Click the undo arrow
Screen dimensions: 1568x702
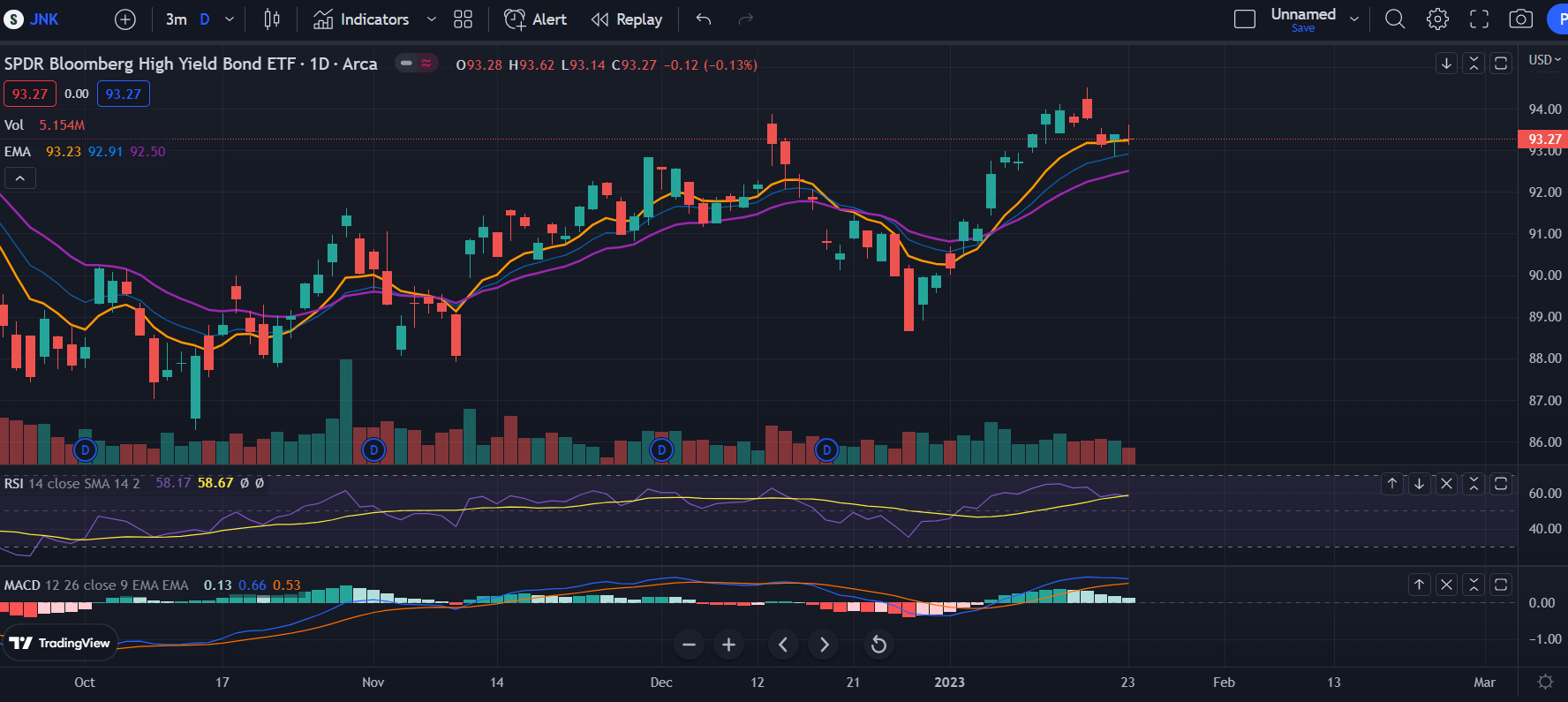[x=704, y=19]
